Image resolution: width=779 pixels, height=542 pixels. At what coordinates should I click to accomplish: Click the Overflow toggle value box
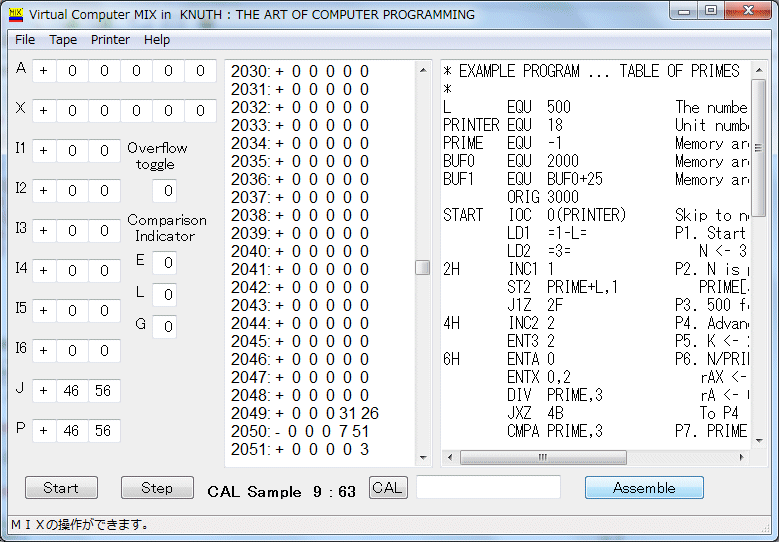tap(164, 191)
